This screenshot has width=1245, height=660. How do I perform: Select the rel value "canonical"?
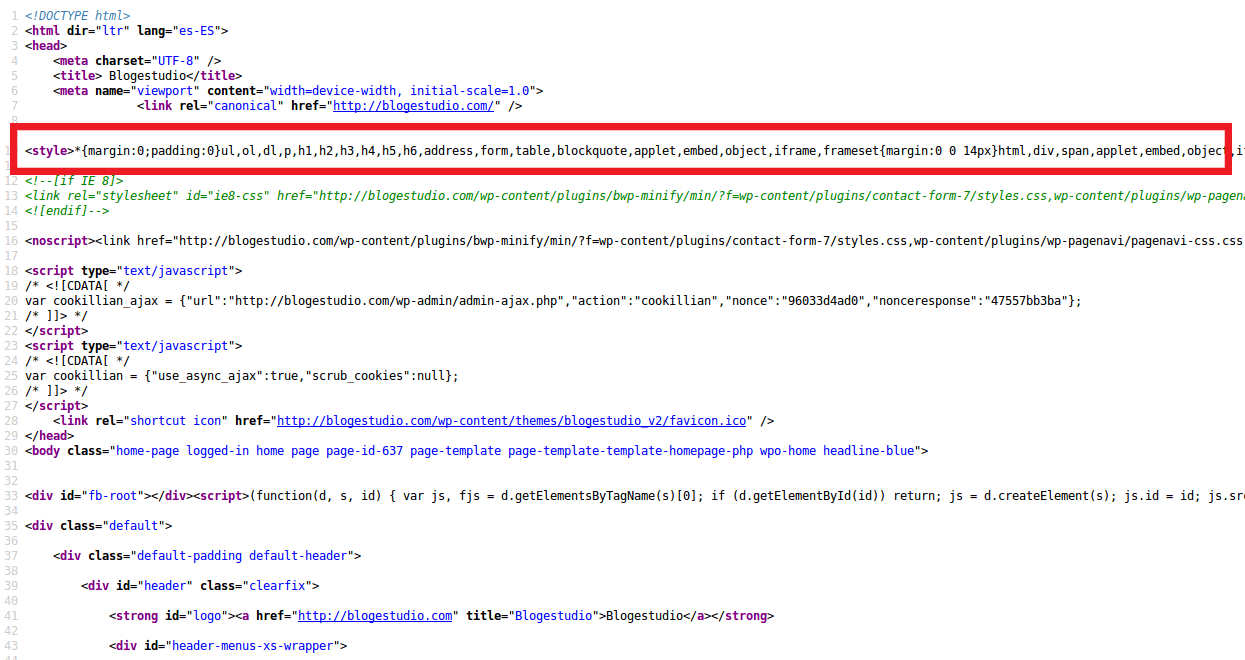click(x=245, y=105)
